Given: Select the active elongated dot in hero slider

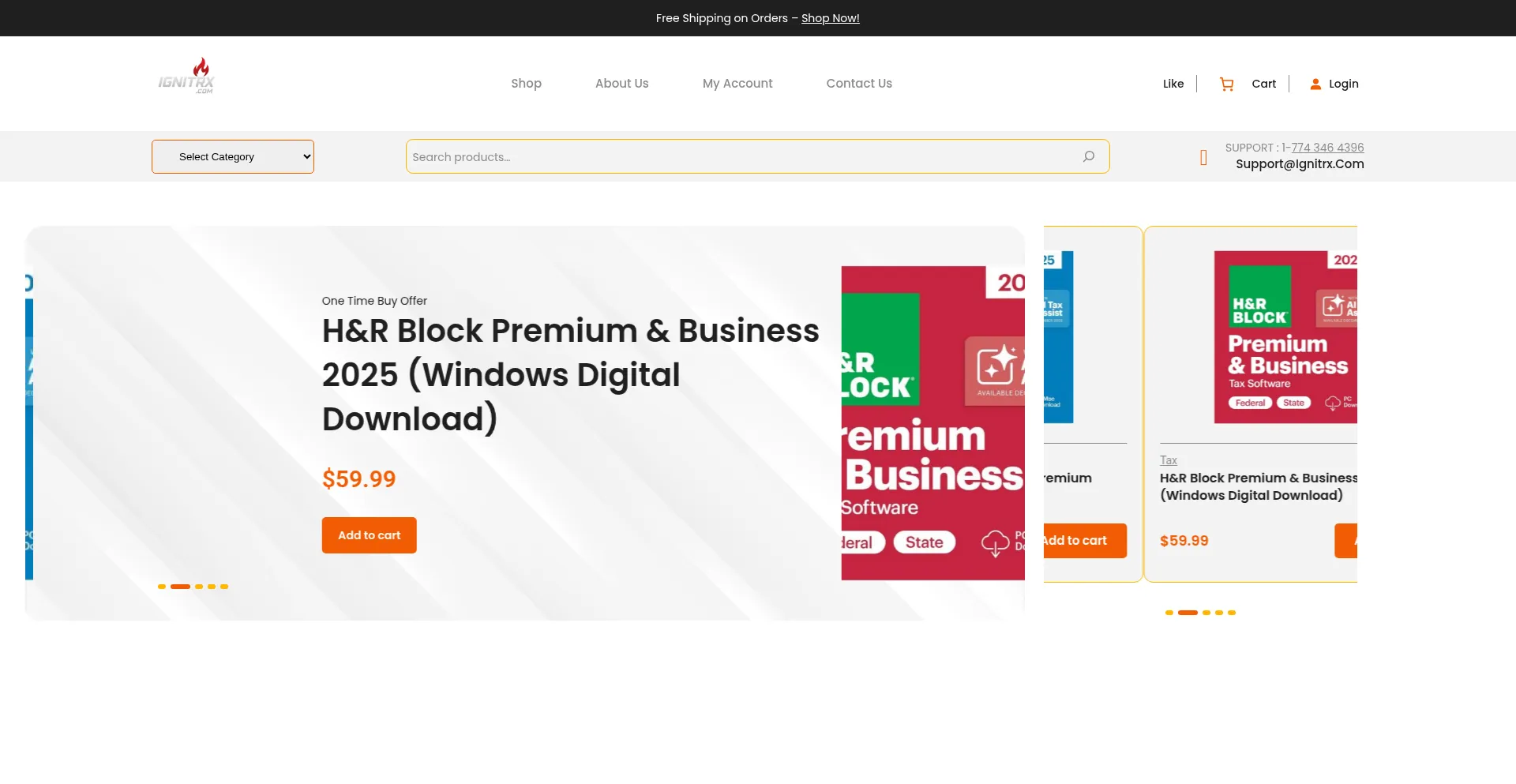Looking at the screenshot, I should 180,587.
